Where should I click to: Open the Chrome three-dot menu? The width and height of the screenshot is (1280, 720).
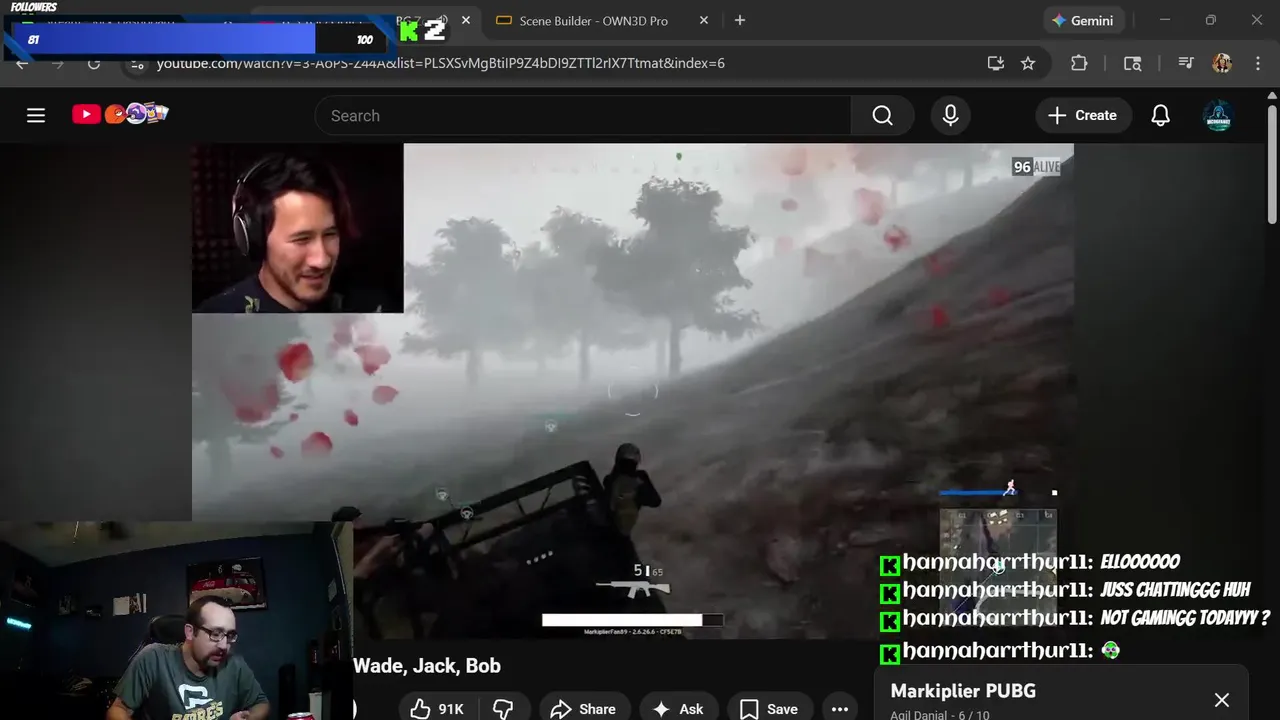pos(1258,63)
